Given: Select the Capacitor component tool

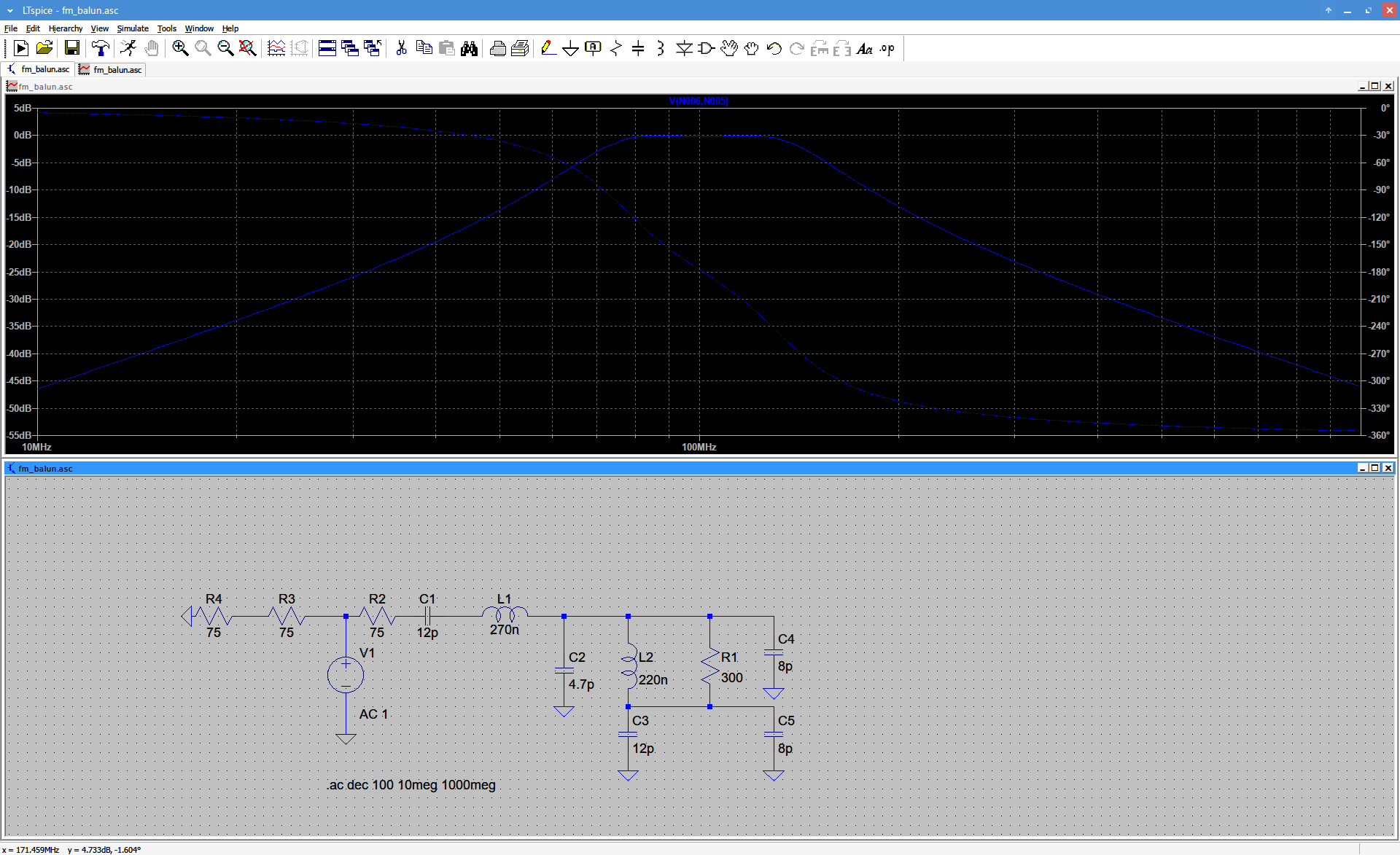Looking at the screenshot, I should tap(638, 48).
